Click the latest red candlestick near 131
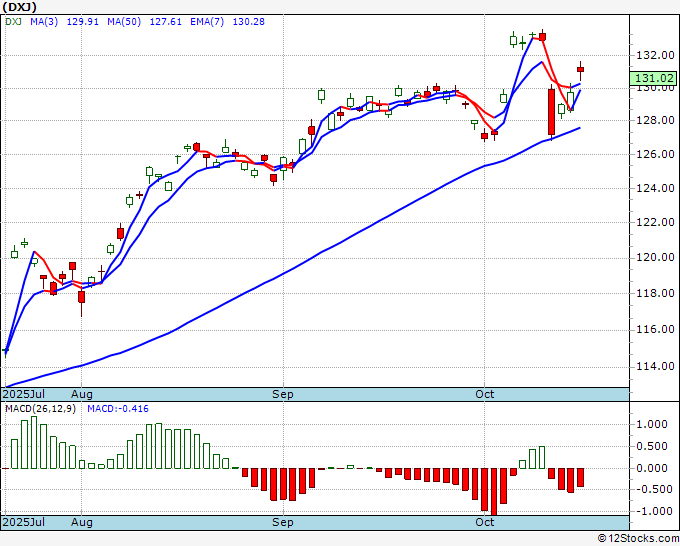The height and width of the screenshot is (546, 680). tap(580, 69)
